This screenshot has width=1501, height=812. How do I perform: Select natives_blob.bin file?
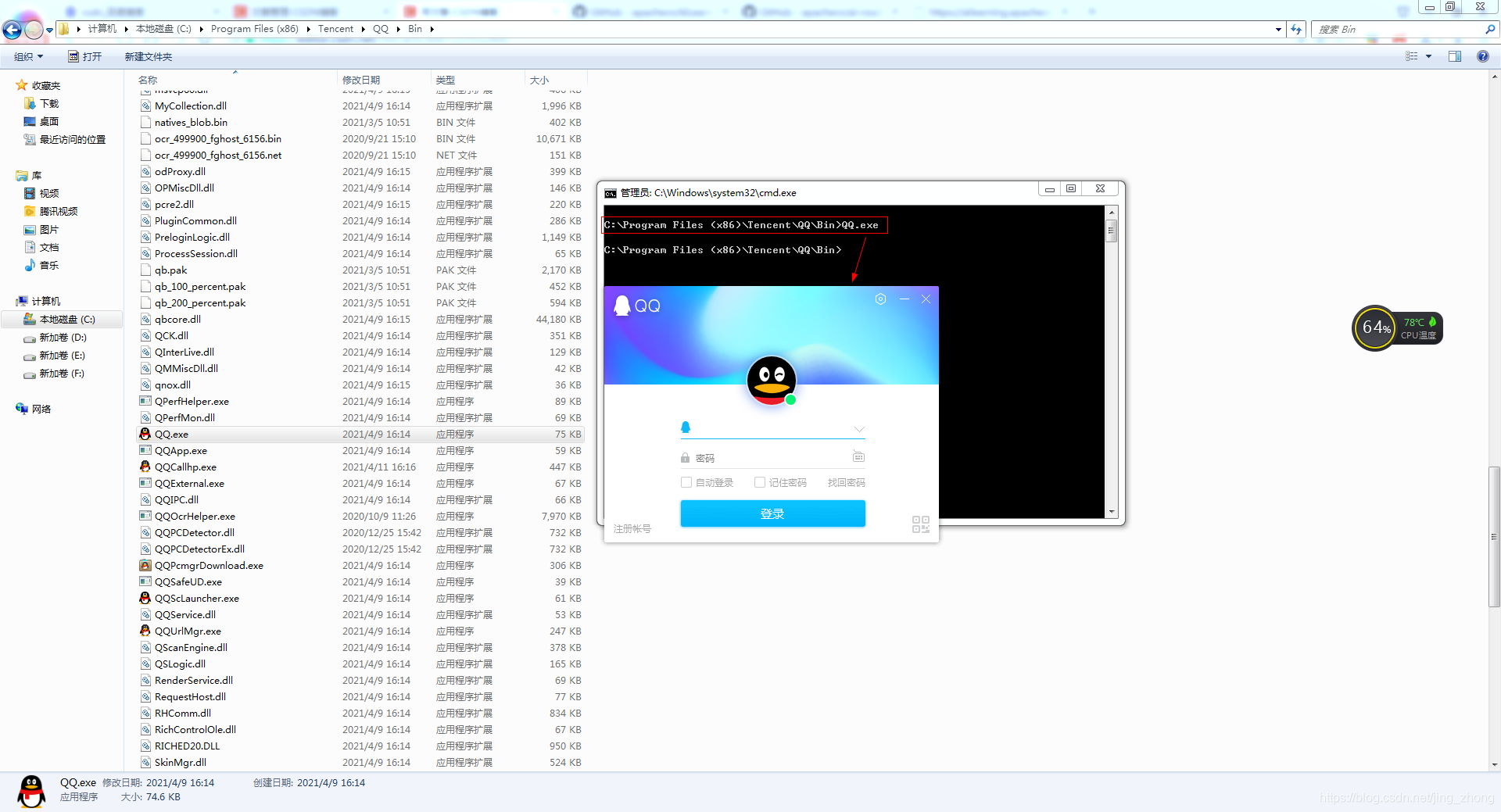(x=360, y=122)
